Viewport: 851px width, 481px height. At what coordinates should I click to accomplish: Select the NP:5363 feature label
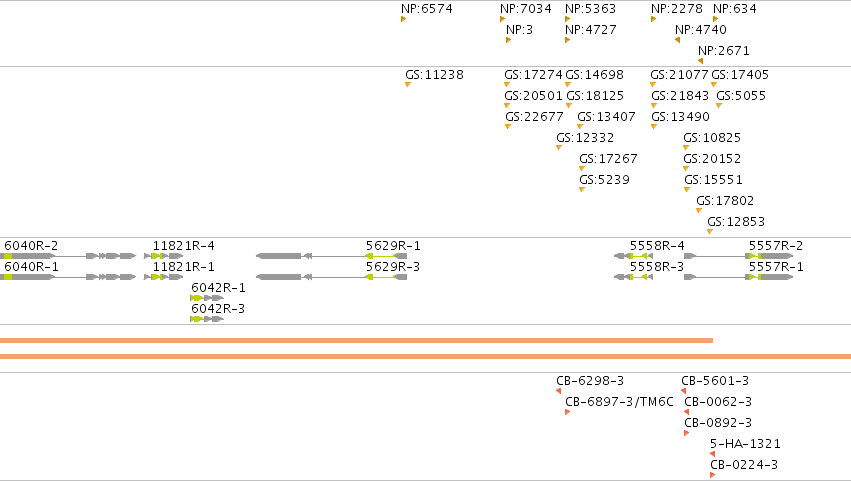coord(590,9)
